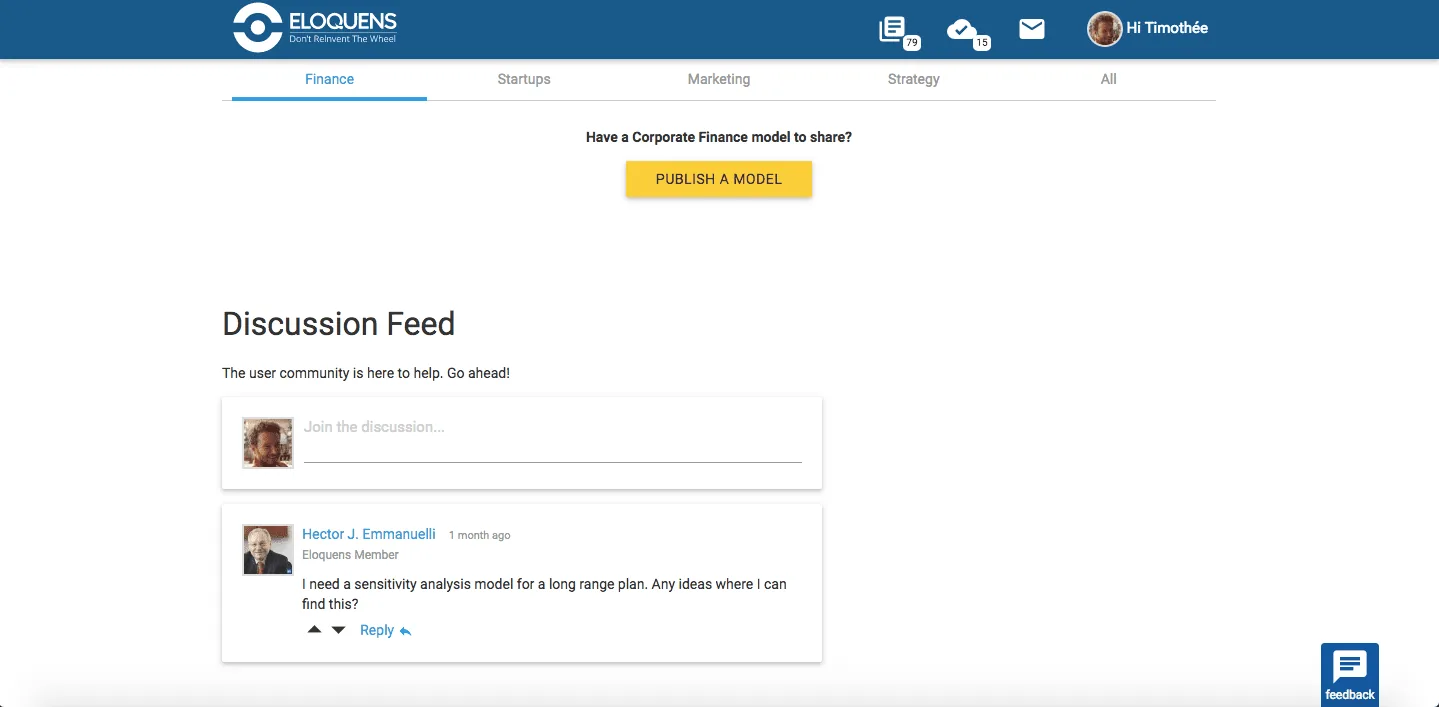This screenshot has height=707, width=1439.
Task: Open the Eloquens logo home link
Action: pyautogui.click(x=315, y=28)
